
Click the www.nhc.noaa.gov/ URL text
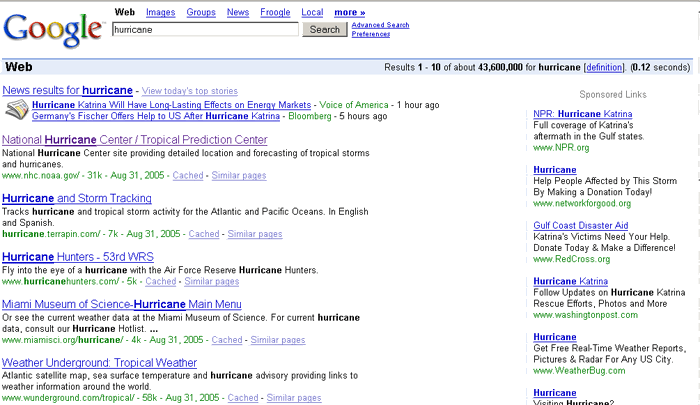point(41,175)
